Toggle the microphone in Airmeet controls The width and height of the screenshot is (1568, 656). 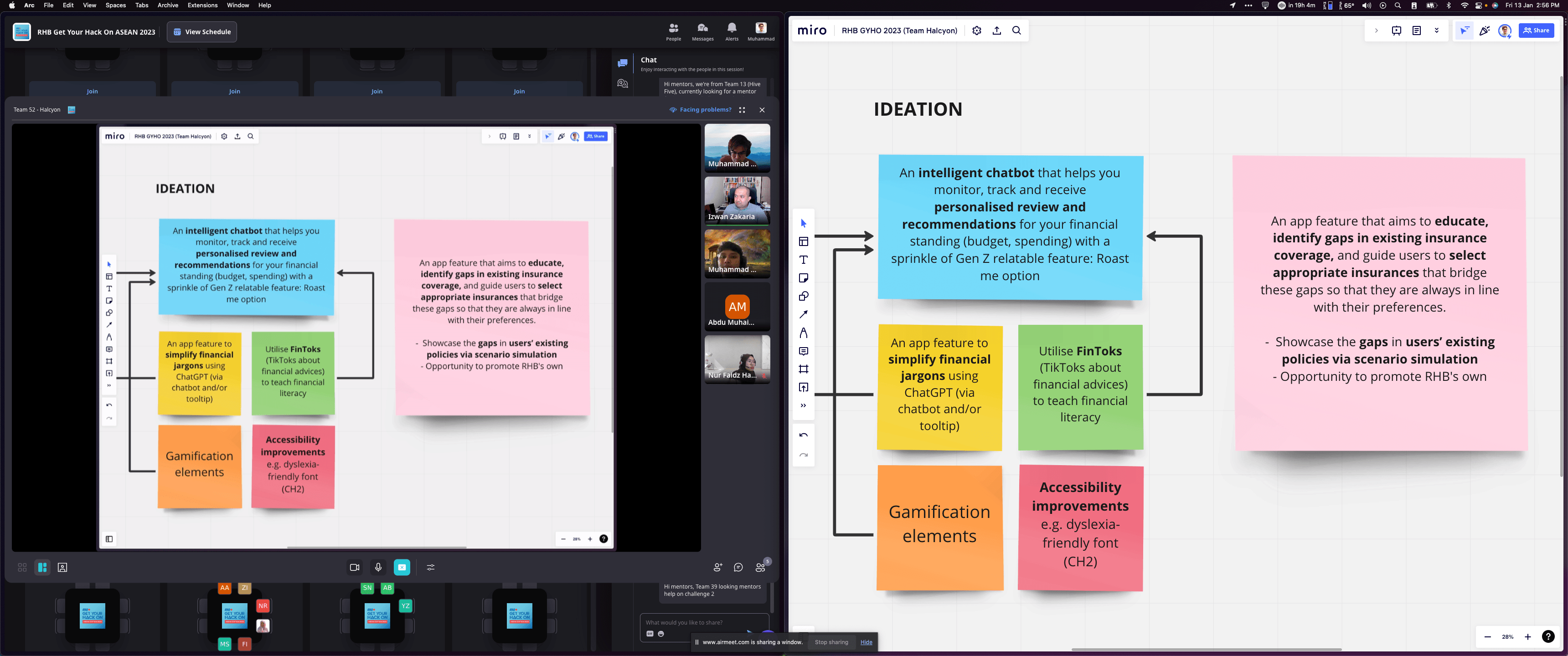coord(378,567)
